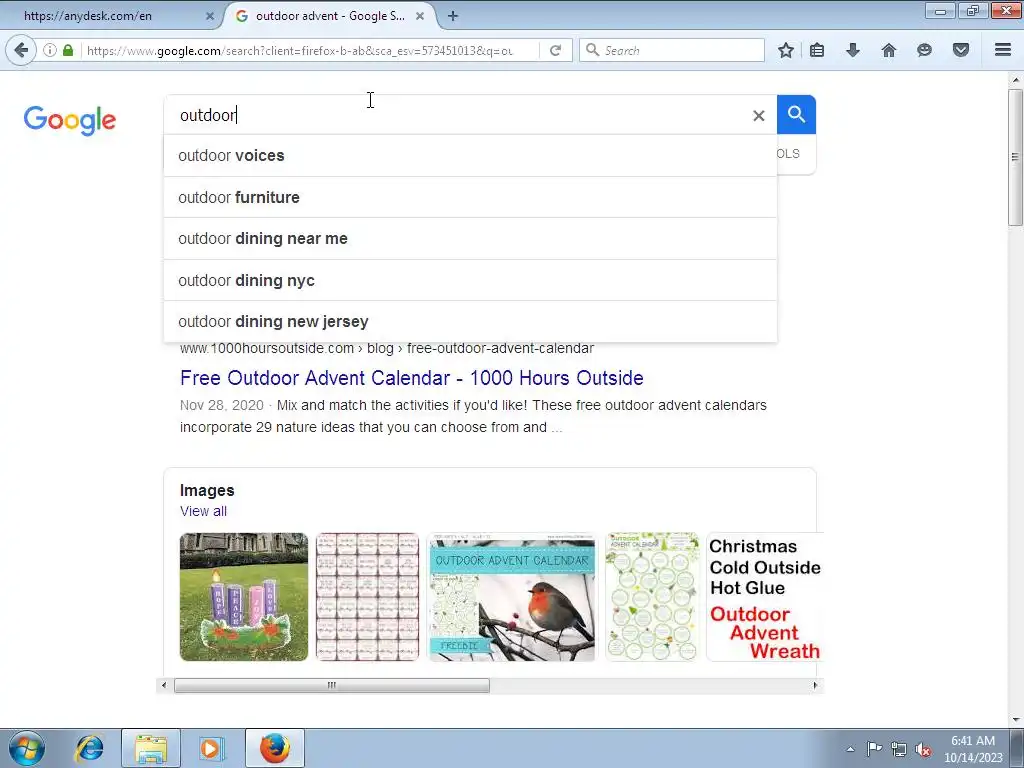Reload the current page
Screen dimensions: 1024x768
point(556,50)
